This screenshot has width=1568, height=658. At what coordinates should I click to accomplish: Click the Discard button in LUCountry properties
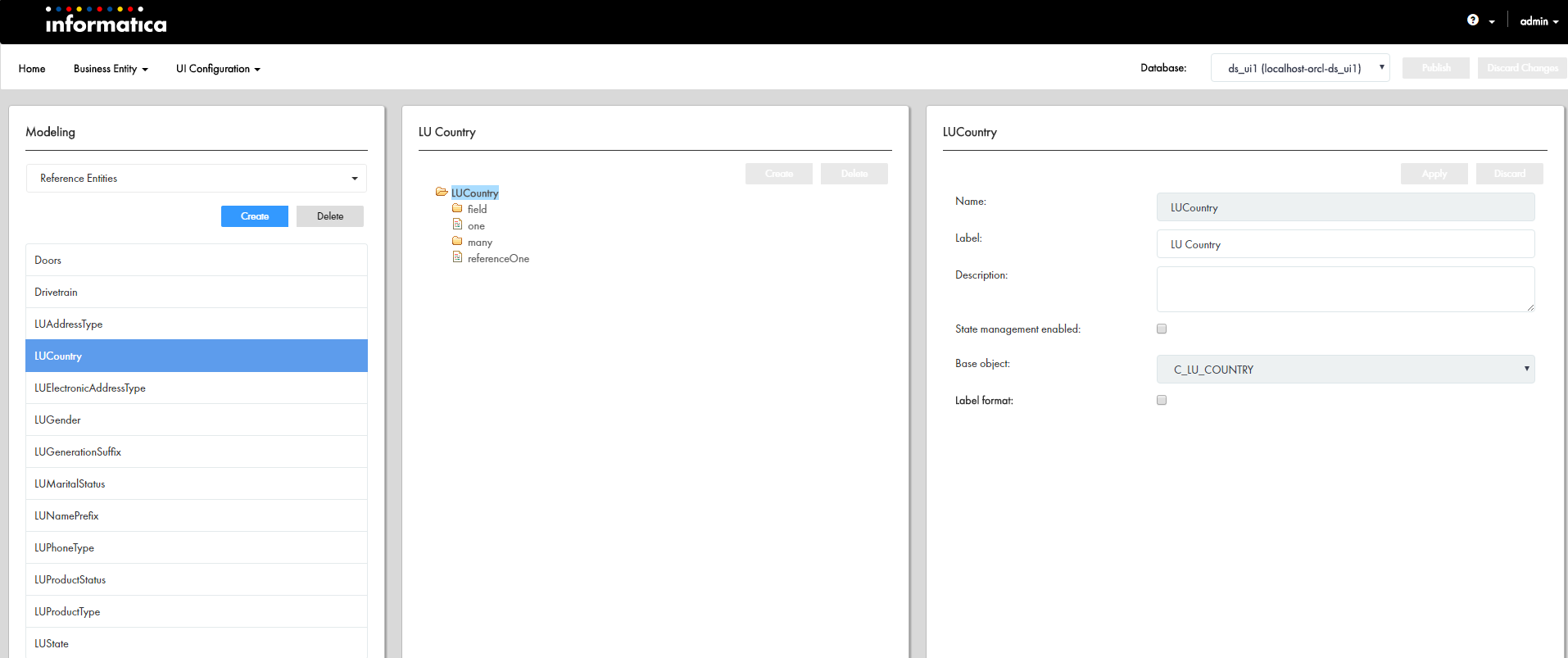coord(1510,174)
